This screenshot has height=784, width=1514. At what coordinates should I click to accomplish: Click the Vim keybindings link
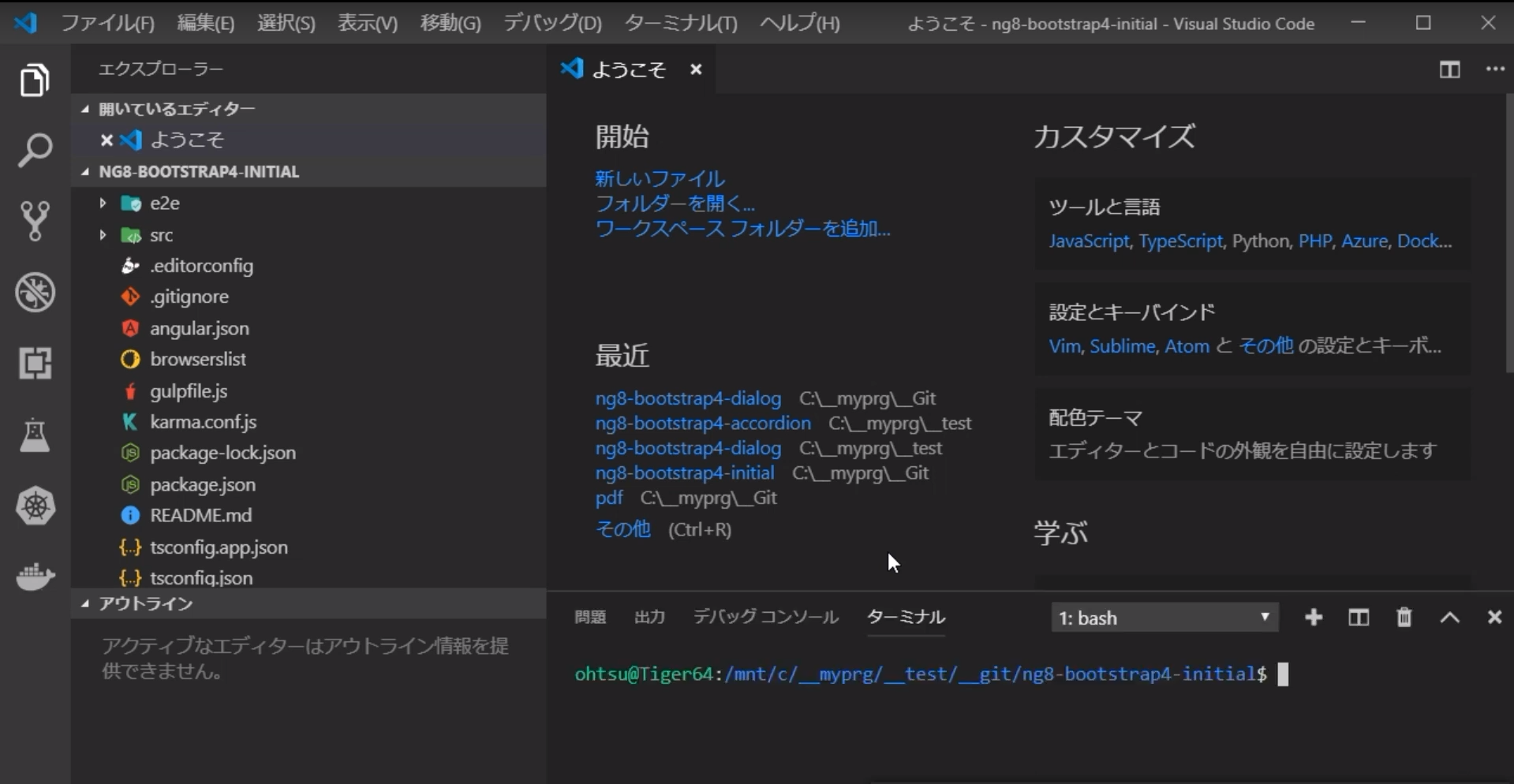pyautogui.click(x=1064, y=346)
